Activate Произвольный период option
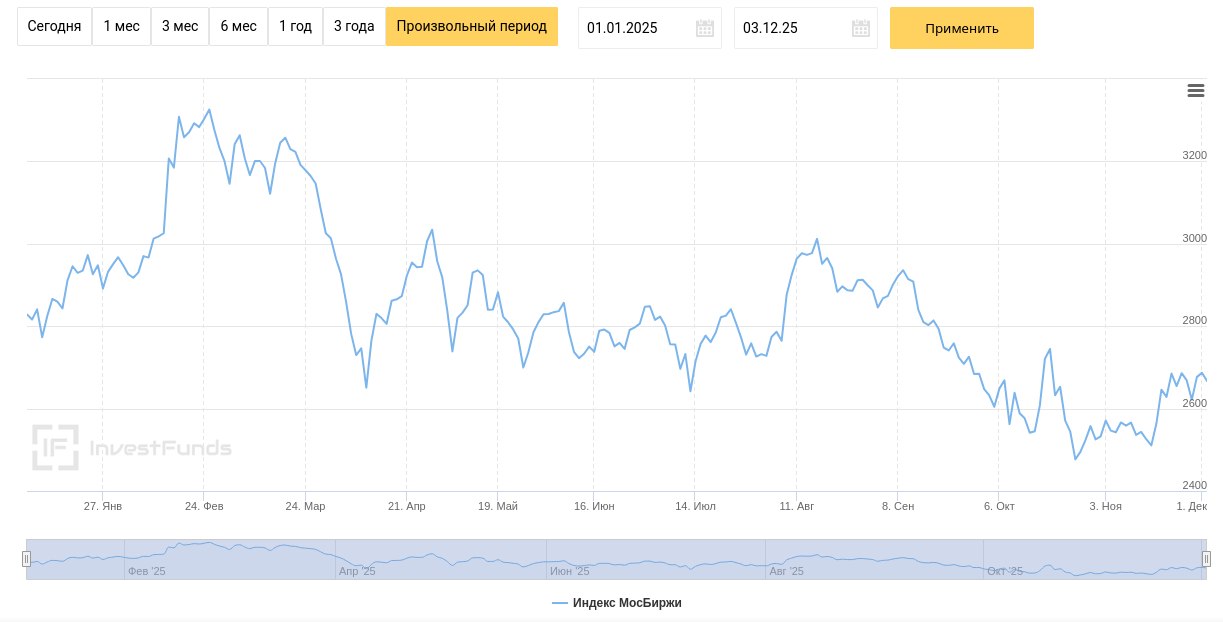This screenshot has width=1223, height=622. point(471,27)
